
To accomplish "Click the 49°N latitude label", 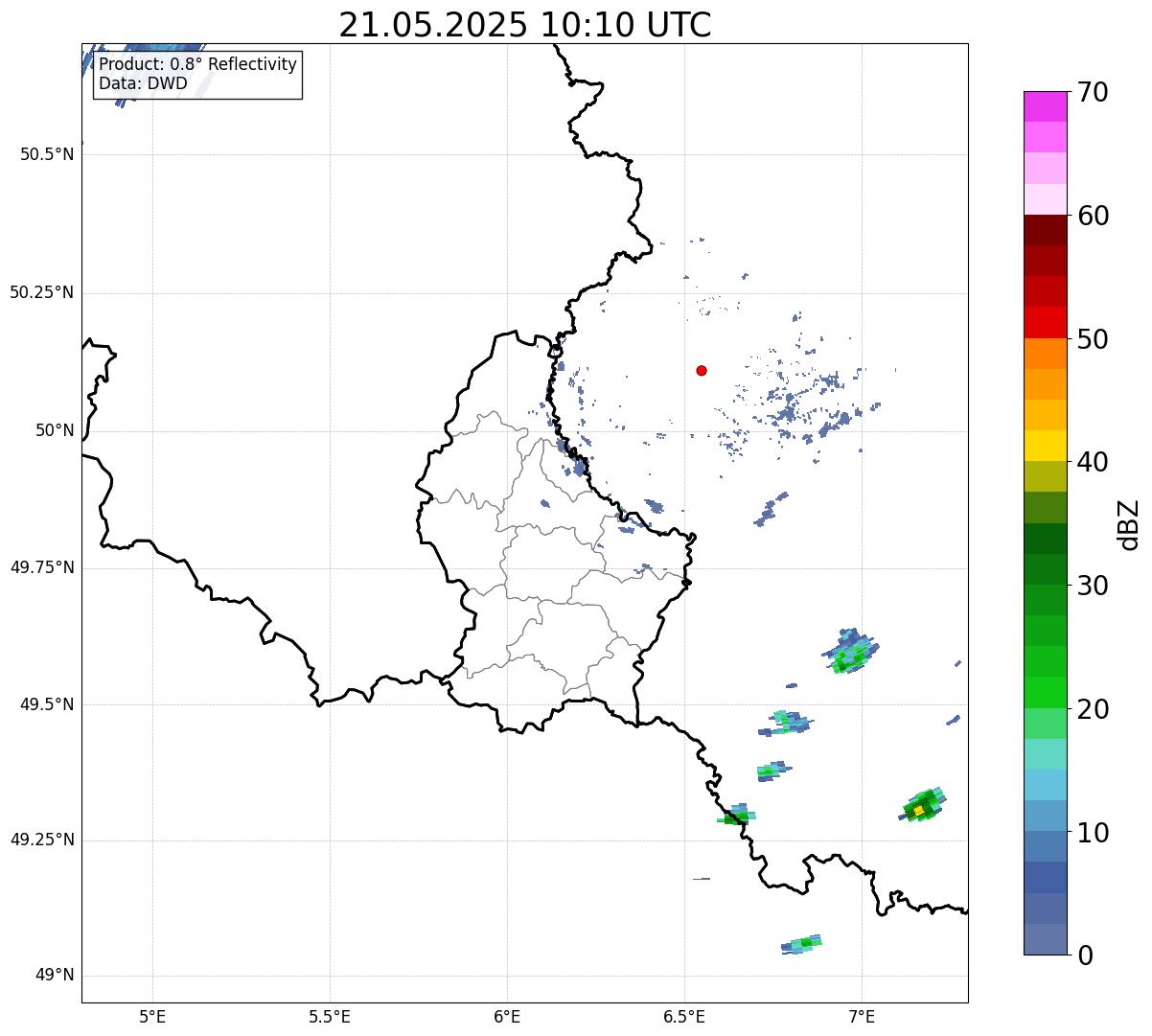I will pos(55,976).
